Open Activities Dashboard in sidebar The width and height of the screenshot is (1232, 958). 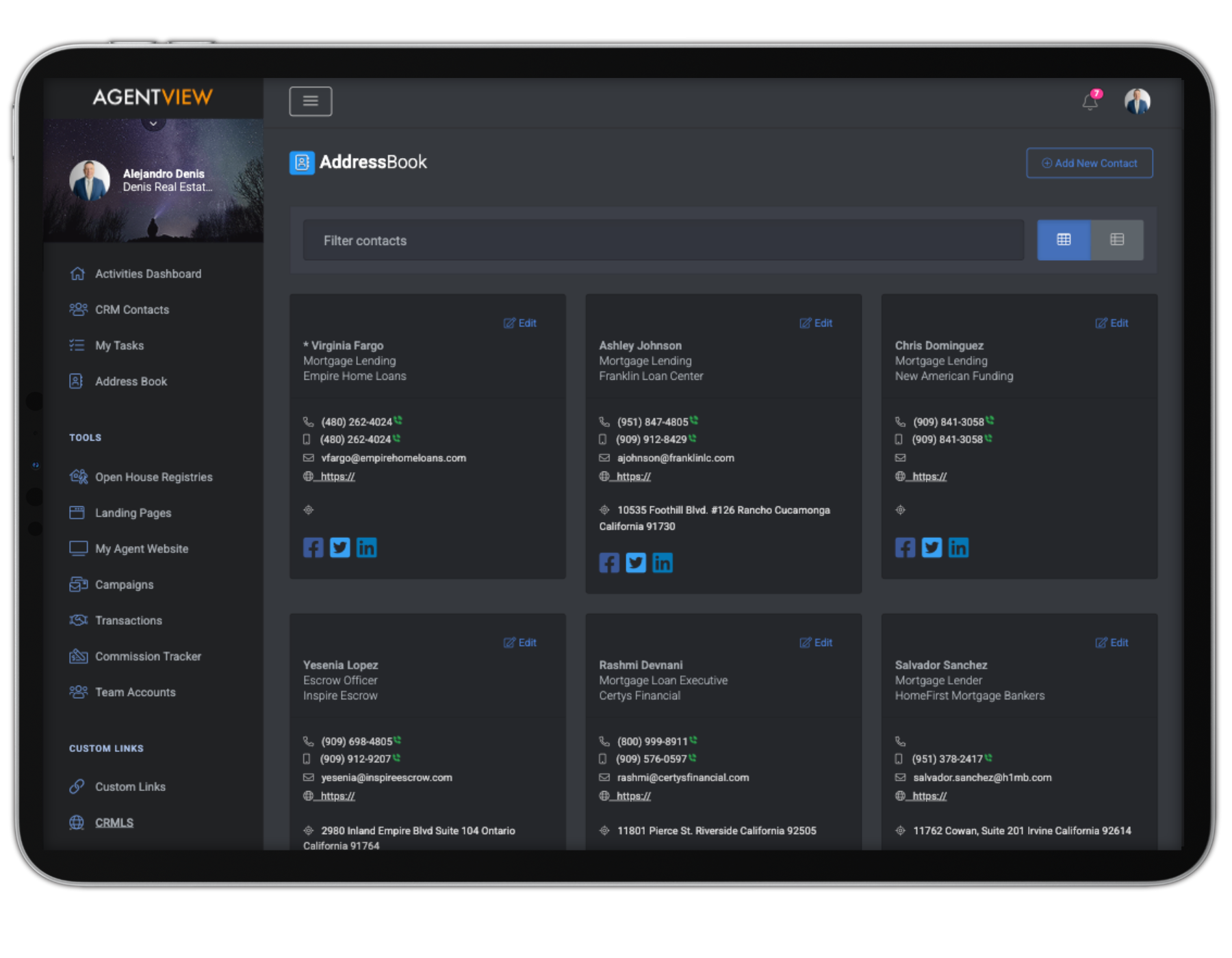coord(148,274)
